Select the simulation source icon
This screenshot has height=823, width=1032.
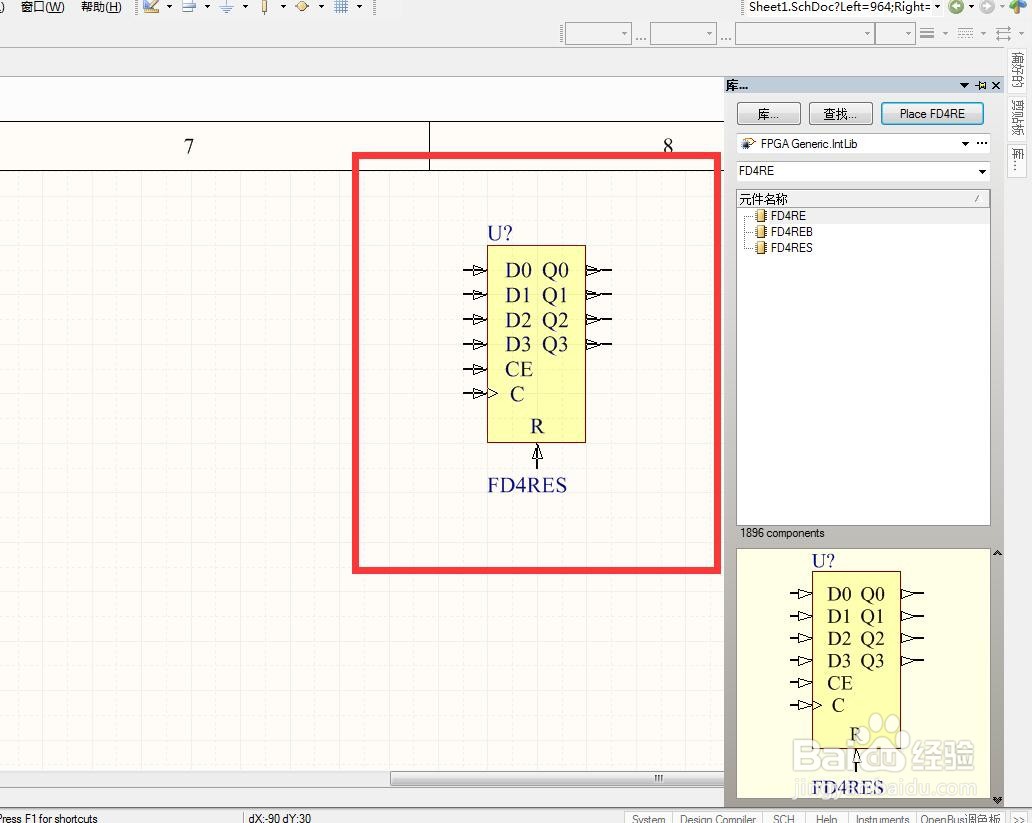(302, 7)
